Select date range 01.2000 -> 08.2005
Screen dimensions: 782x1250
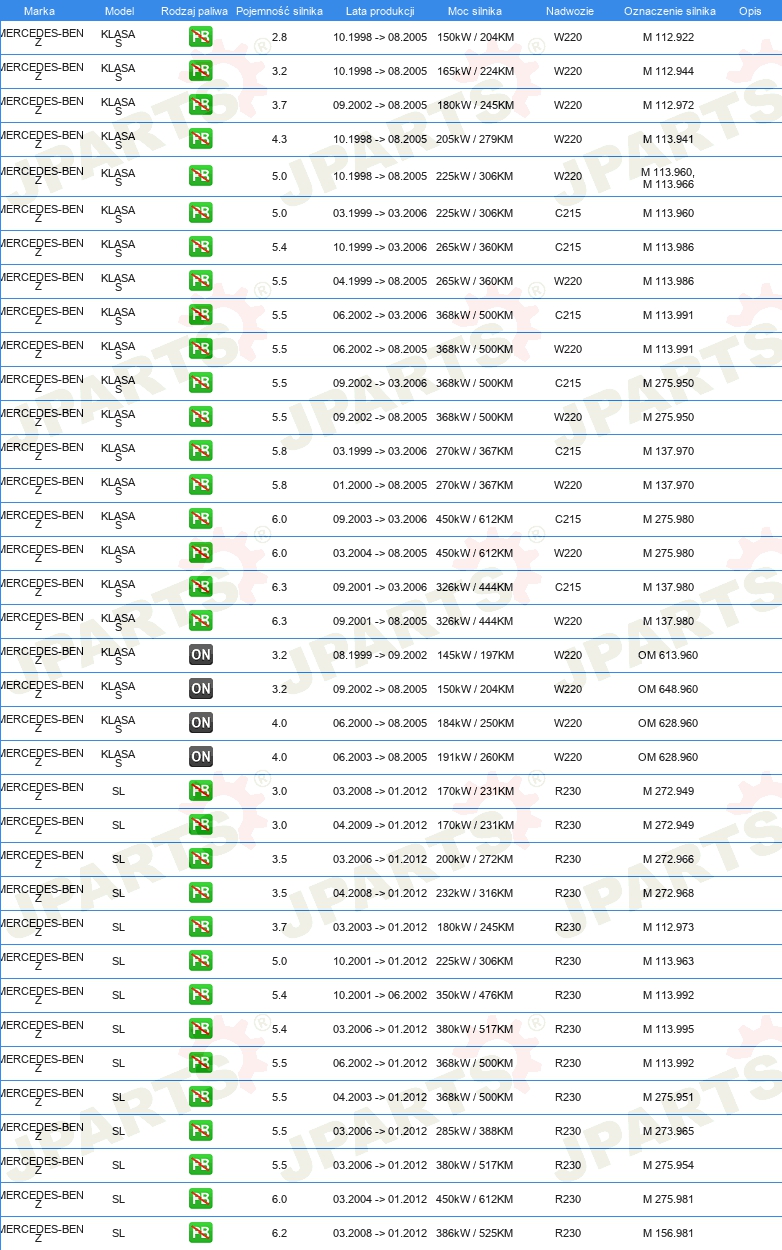(380, 486)
